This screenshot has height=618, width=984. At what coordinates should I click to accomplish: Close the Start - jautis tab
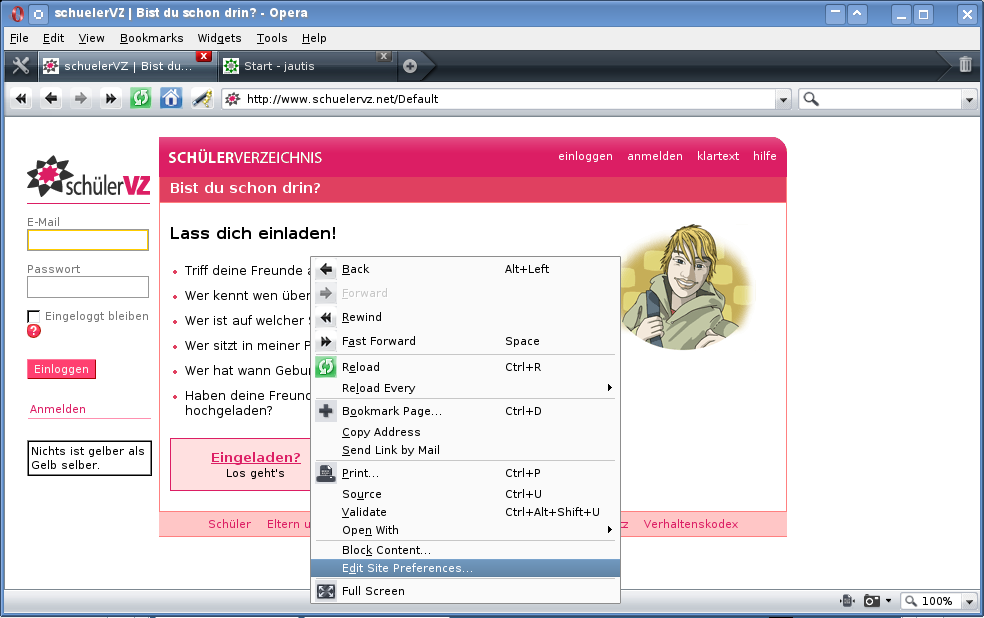384,56
